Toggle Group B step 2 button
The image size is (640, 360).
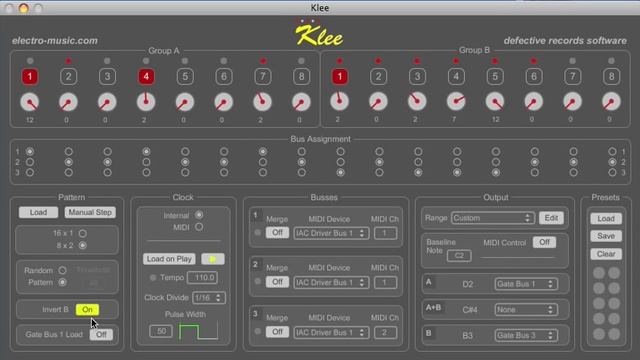click(x=378, y=76)
